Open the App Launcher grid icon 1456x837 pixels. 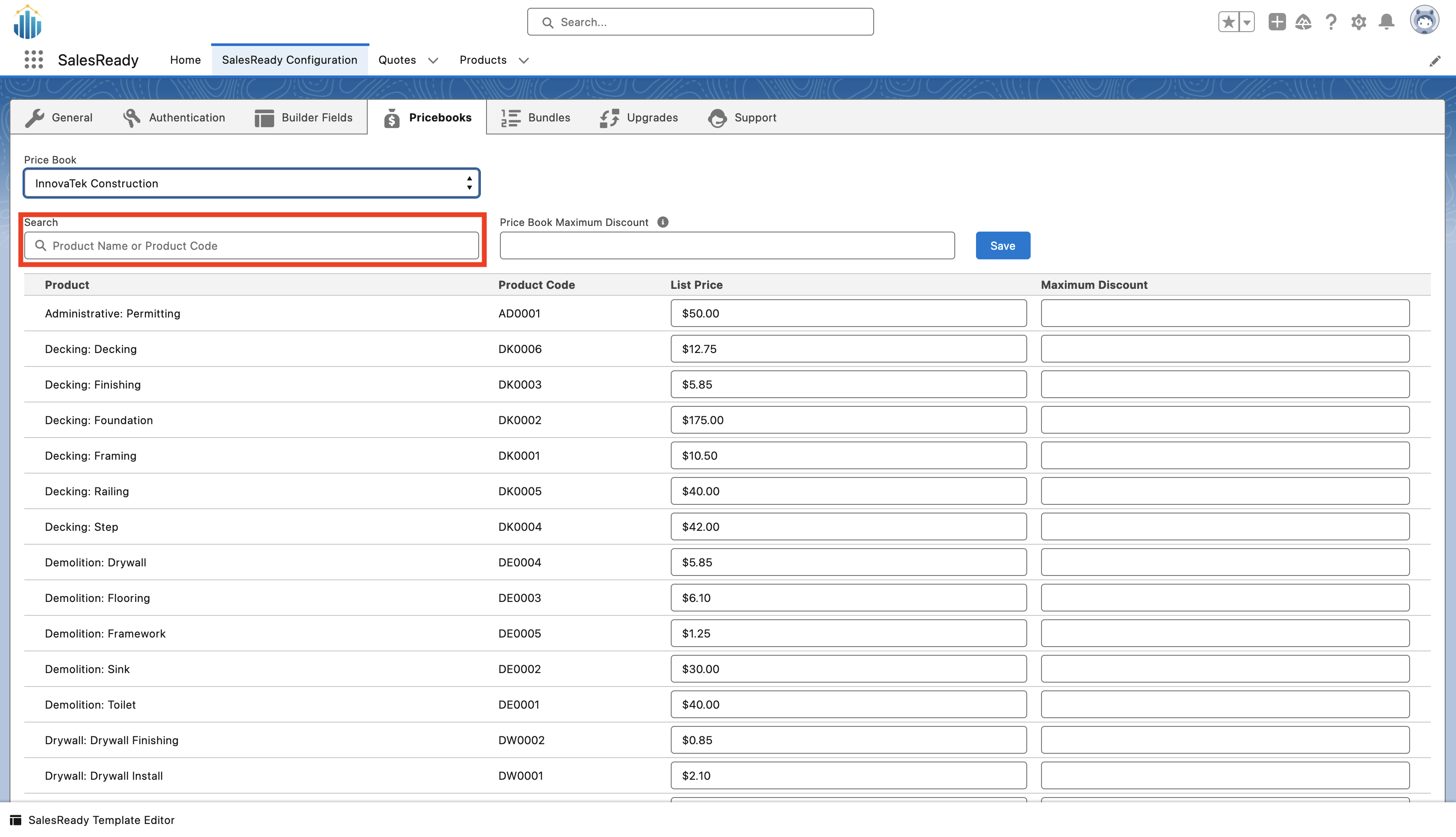34,60
